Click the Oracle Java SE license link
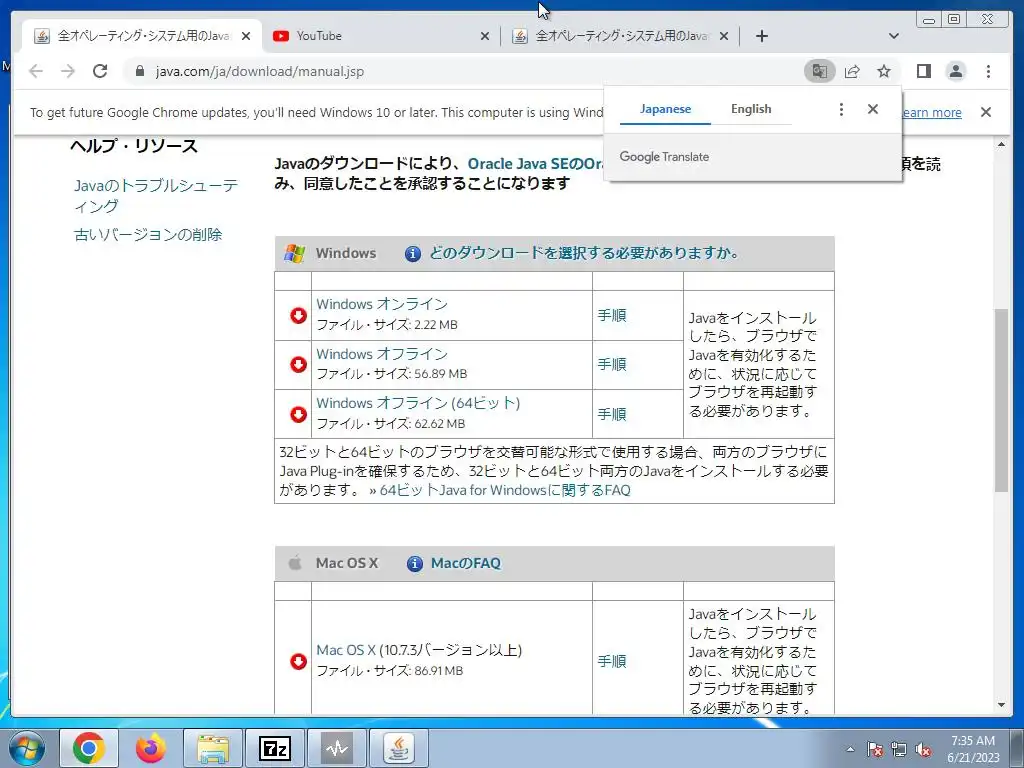Screen dimensions: 1024x768 536,164
